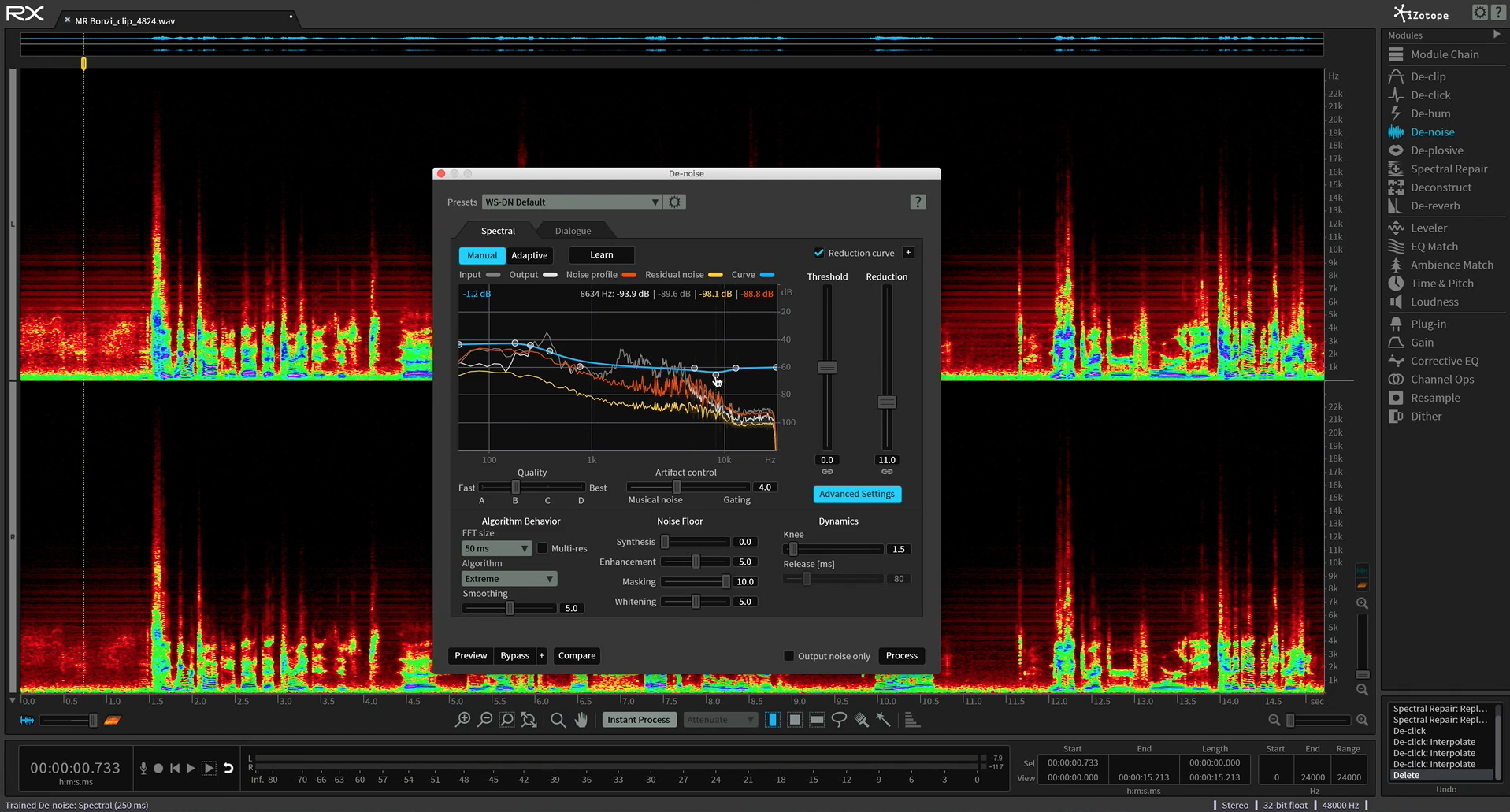Open the De-hum module
Screen dimensions: 1510x812
[1430, 113]
